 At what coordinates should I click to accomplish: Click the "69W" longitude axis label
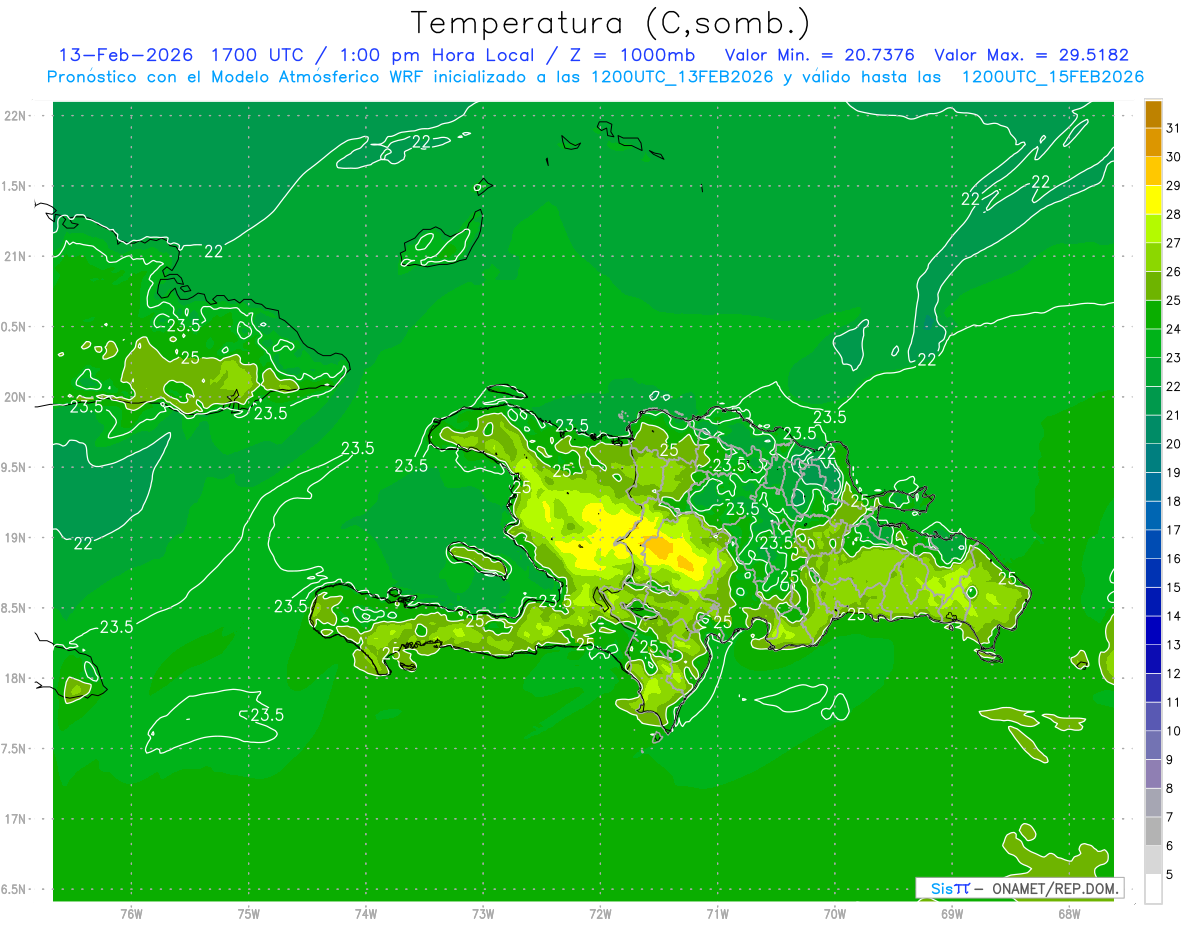coord(952,913)
